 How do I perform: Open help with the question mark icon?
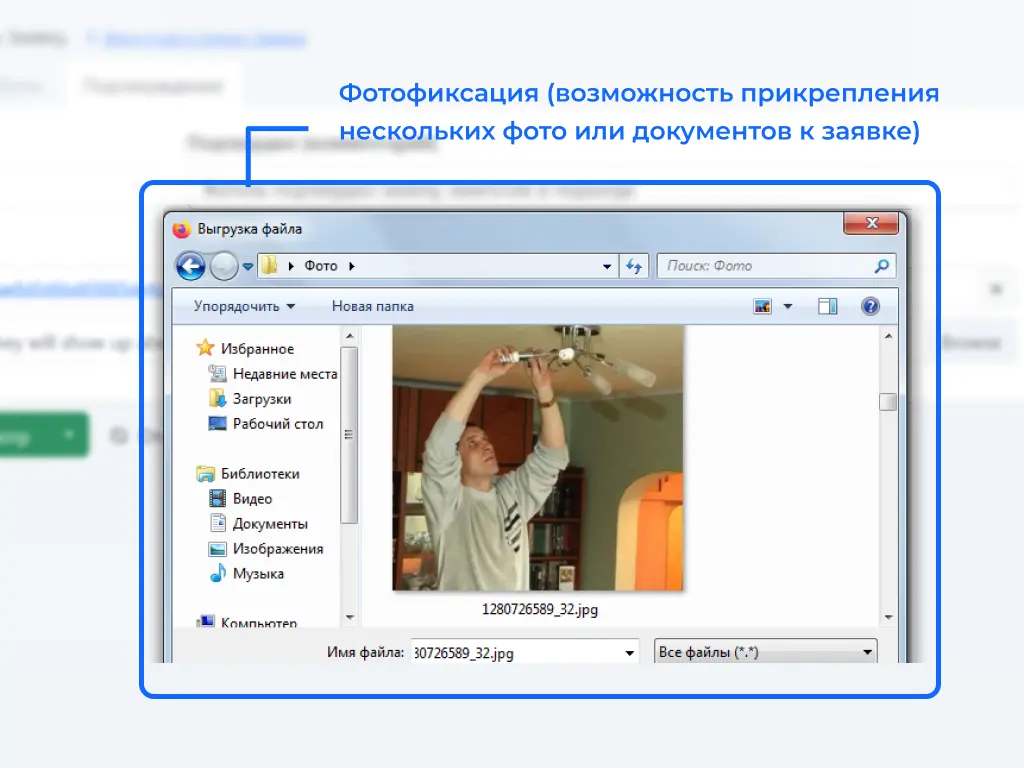(870, 307)
